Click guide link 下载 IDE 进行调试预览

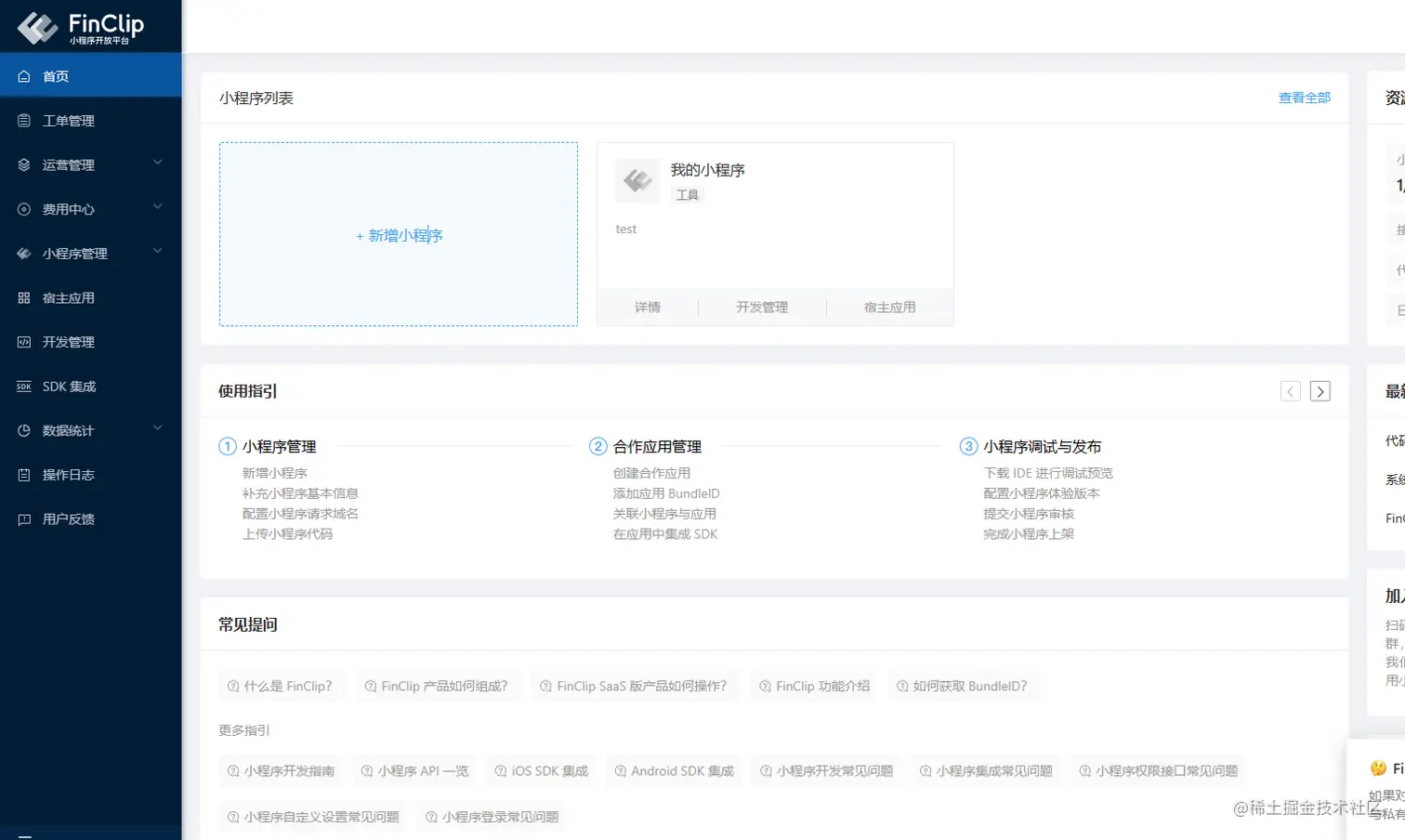[1048, 473]
